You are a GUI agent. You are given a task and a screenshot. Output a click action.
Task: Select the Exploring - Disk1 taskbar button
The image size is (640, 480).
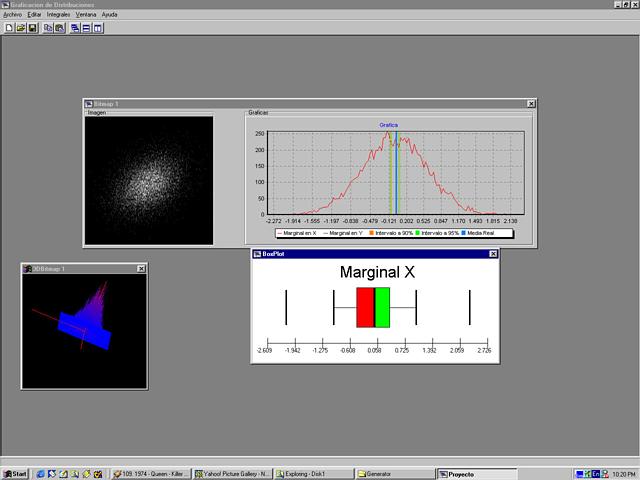(312, 473)
